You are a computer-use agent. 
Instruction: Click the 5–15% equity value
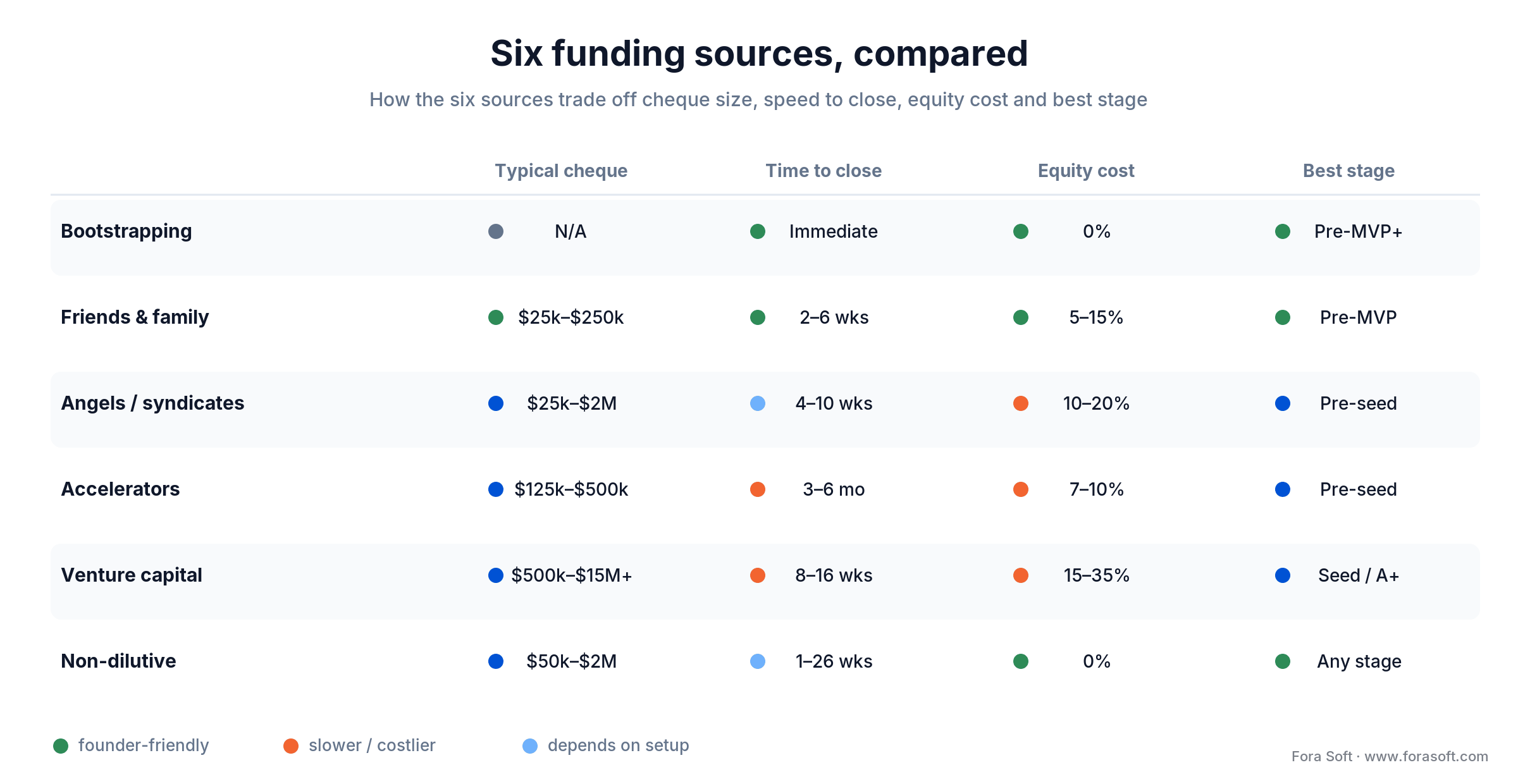tap(1096, 317)
